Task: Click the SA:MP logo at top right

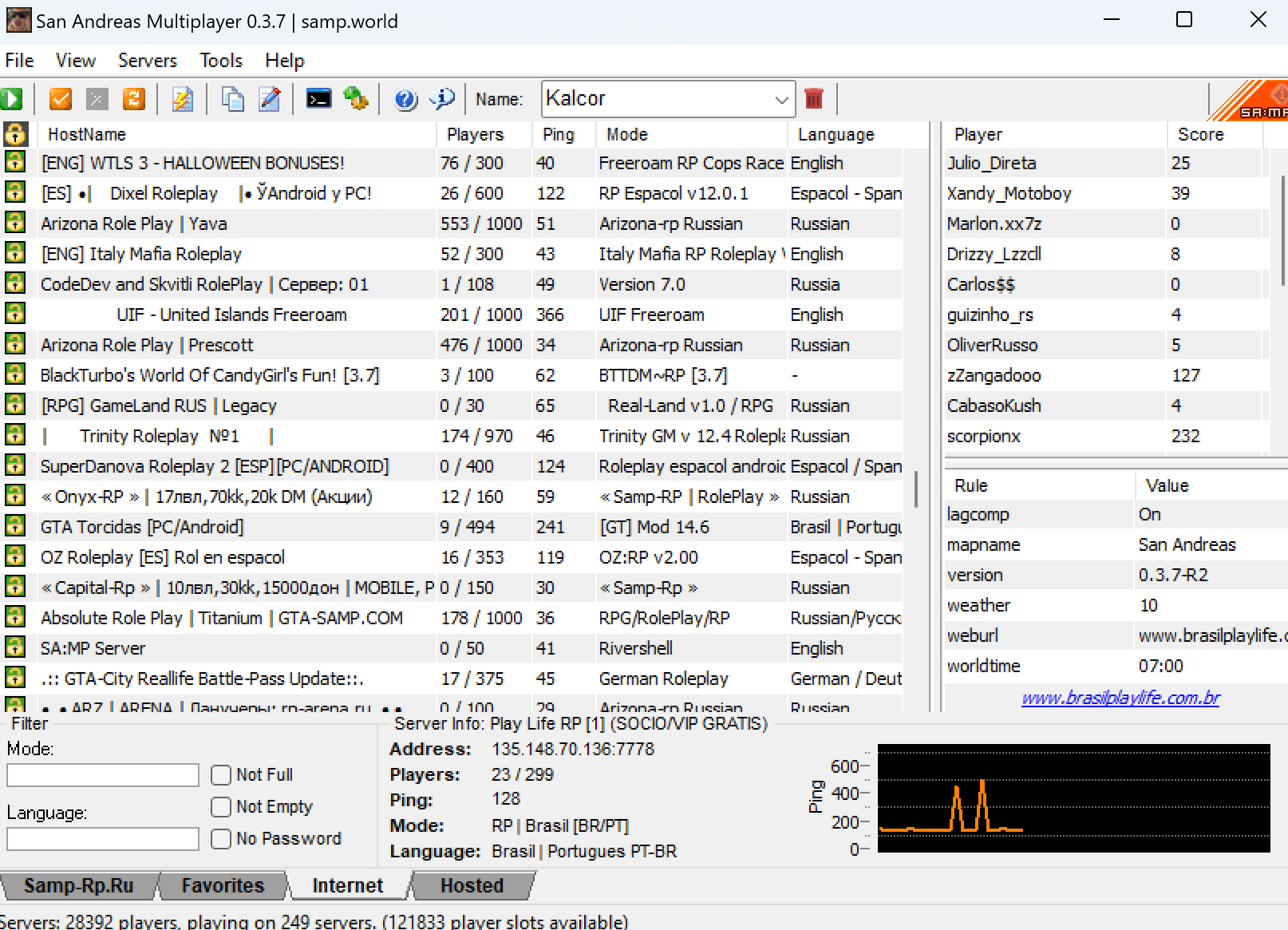Action: (1250, 101)
